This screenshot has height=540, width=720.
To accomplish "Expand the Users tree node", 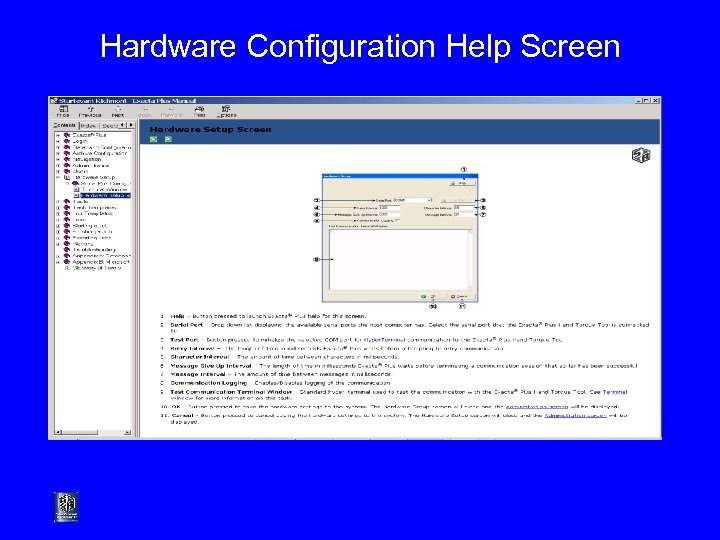I will [58, 171].
